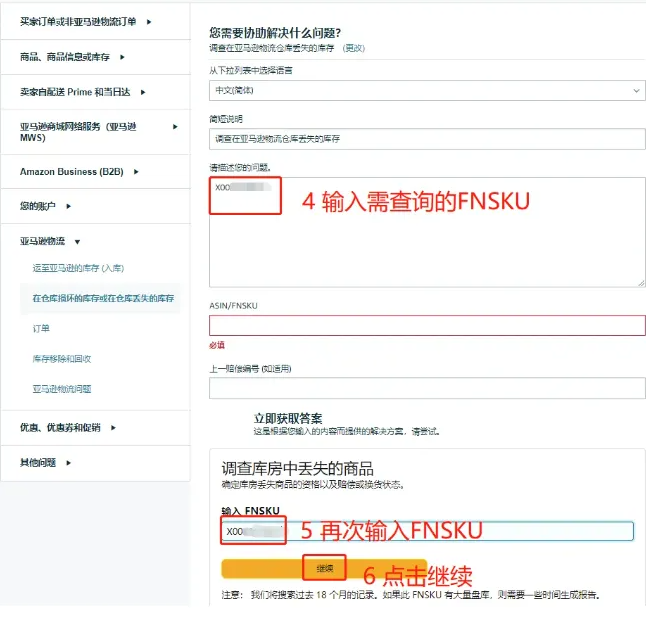This screenshot has width=646, height=618.
Task: Open 亚马逊物流问题 sub-item
Action: coord(62,389)
